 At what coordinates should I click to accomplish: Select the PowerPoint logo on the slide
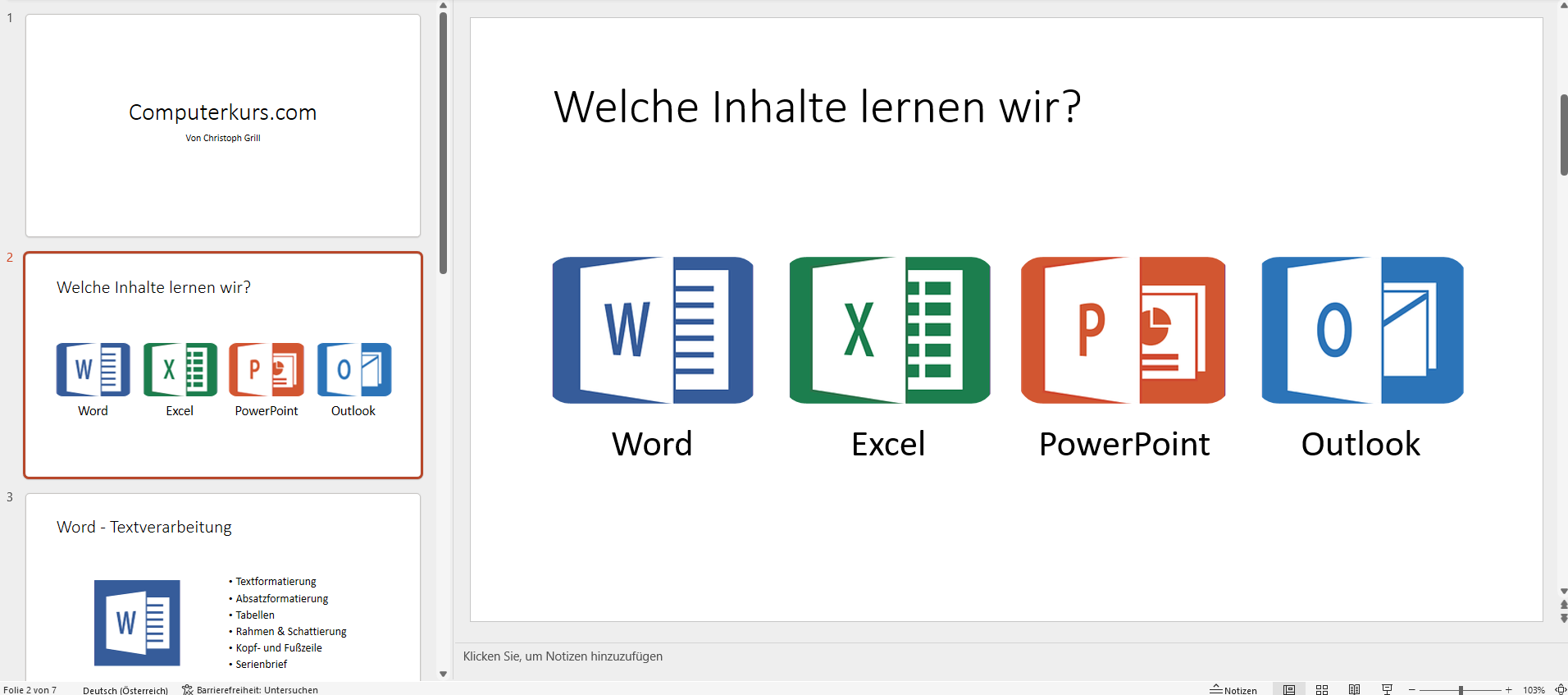point(1123,330)
